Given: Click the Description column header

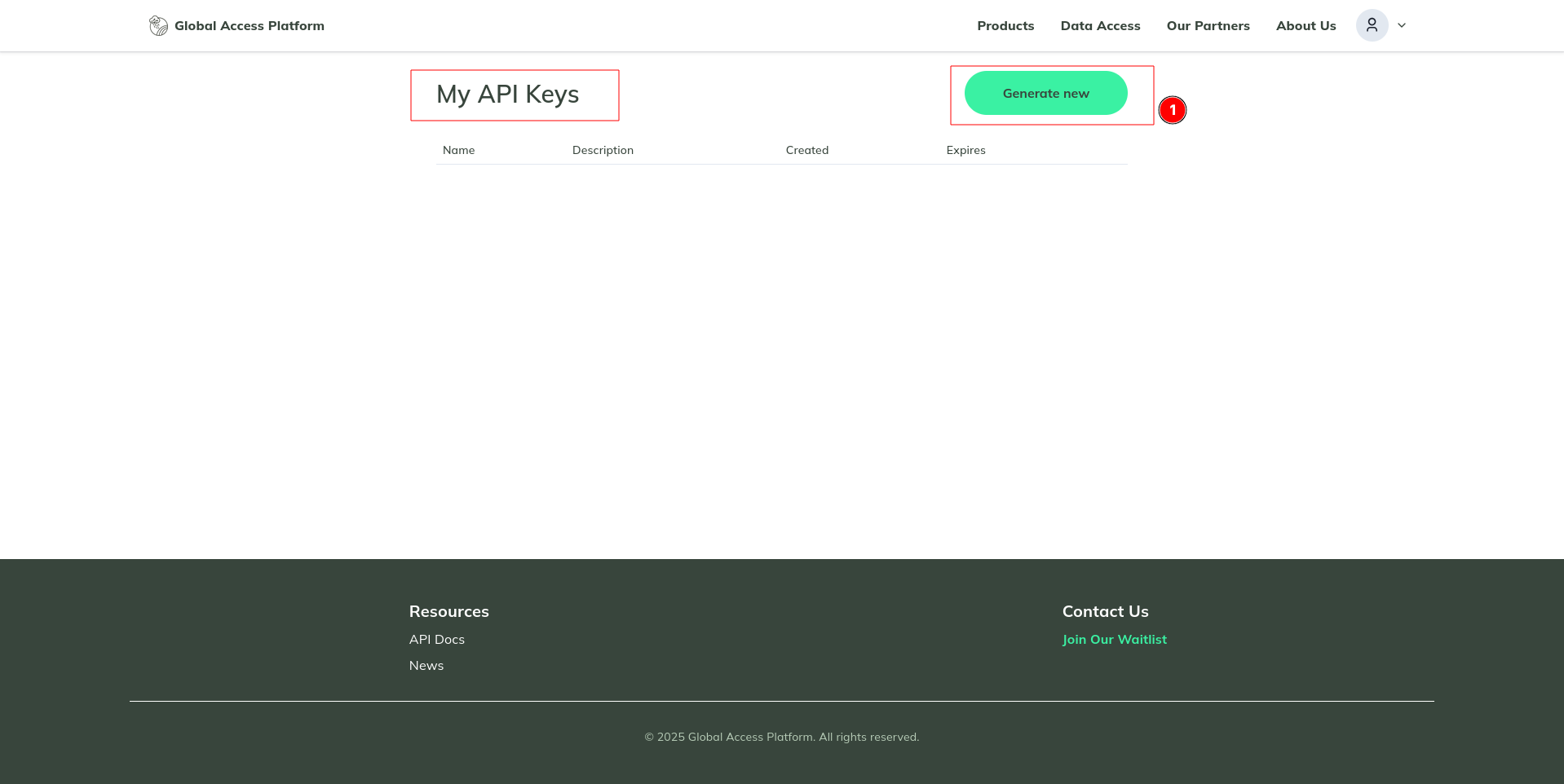Looking at the screenshot, I should point(603,150).
